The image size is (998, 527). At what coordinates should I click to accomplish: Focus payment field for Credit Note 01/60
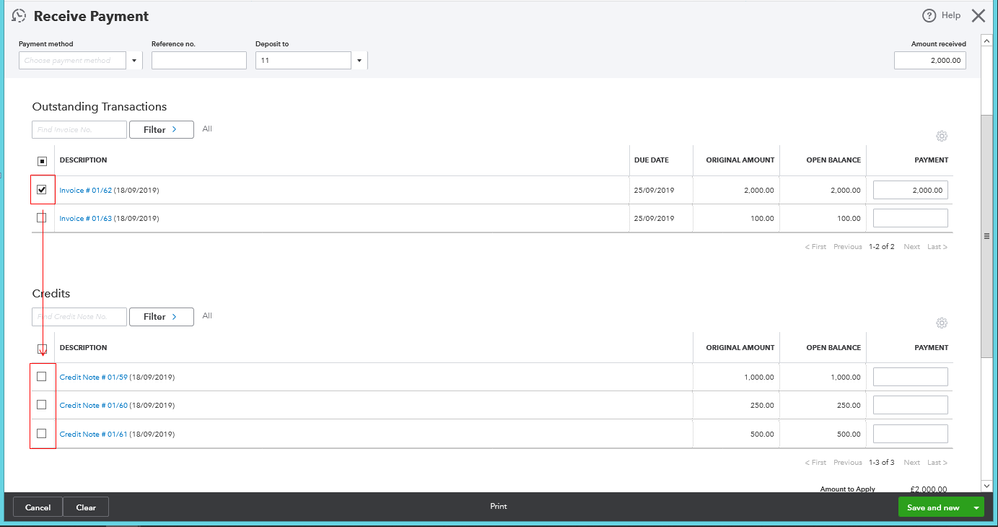pyautogui.click(x=910, y=405)
